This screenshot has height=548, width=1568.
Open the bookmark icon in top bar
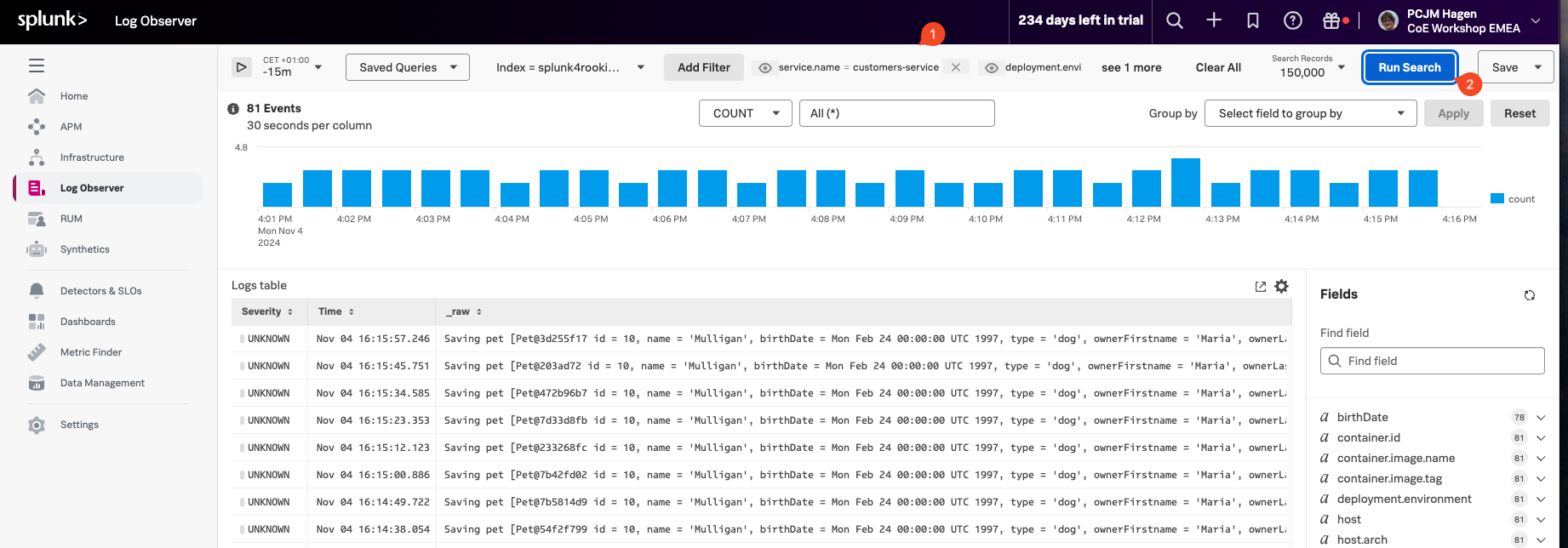point(1253,21)
